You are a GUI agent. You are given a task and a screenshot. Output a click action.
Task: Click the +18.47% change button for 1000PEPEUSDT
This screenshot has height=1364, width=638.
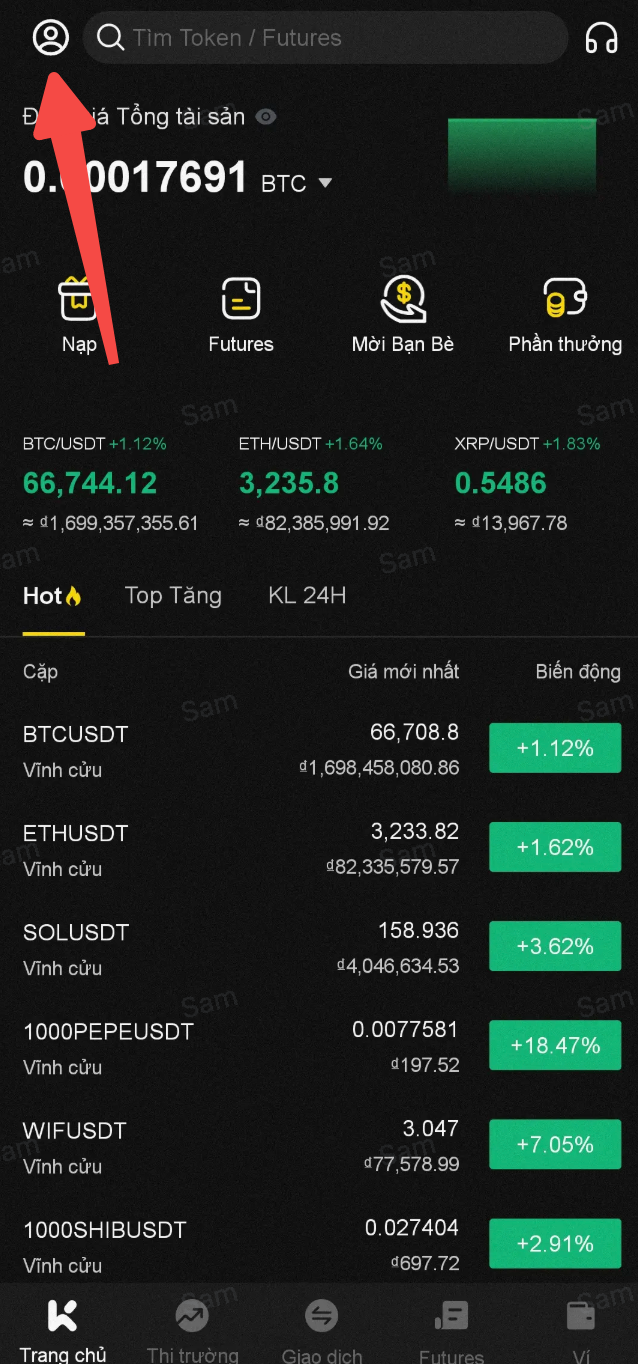555,1045
